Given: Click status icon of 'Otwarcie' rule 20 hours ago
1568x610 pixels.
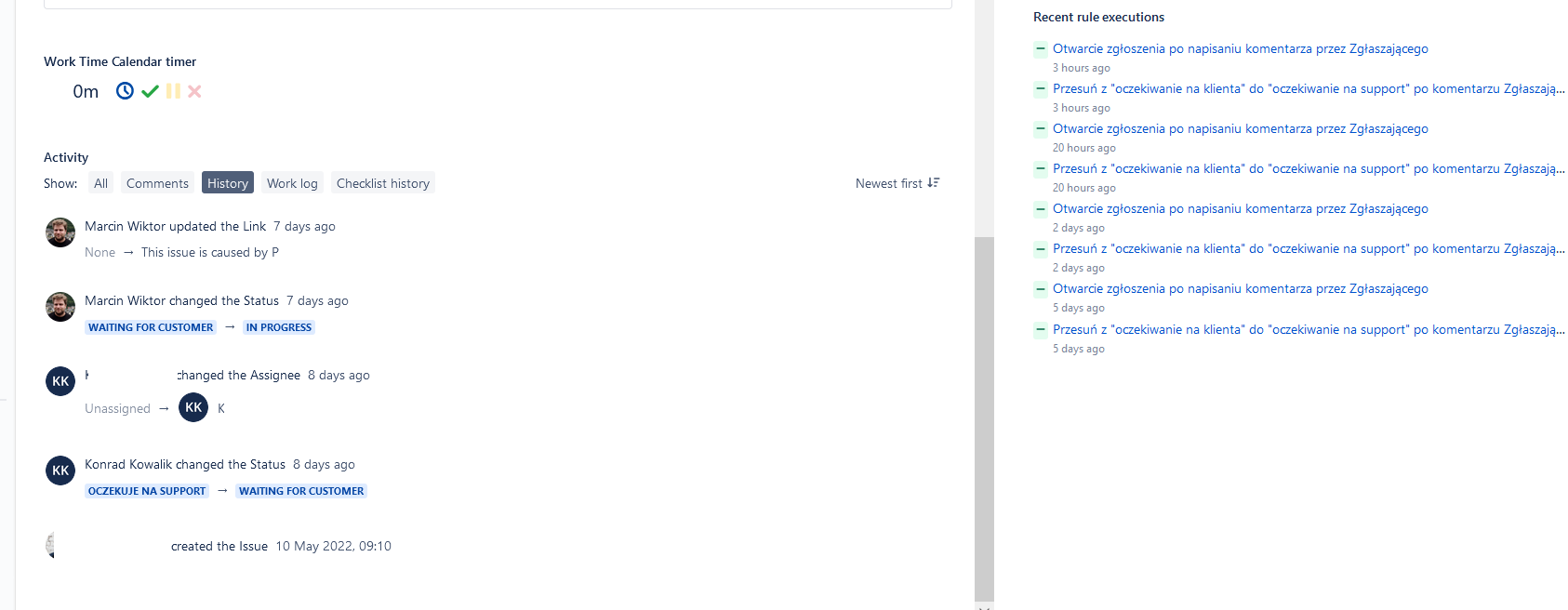Looking at the screenshot, I should pyautogui.click(x=1041, y=128).
